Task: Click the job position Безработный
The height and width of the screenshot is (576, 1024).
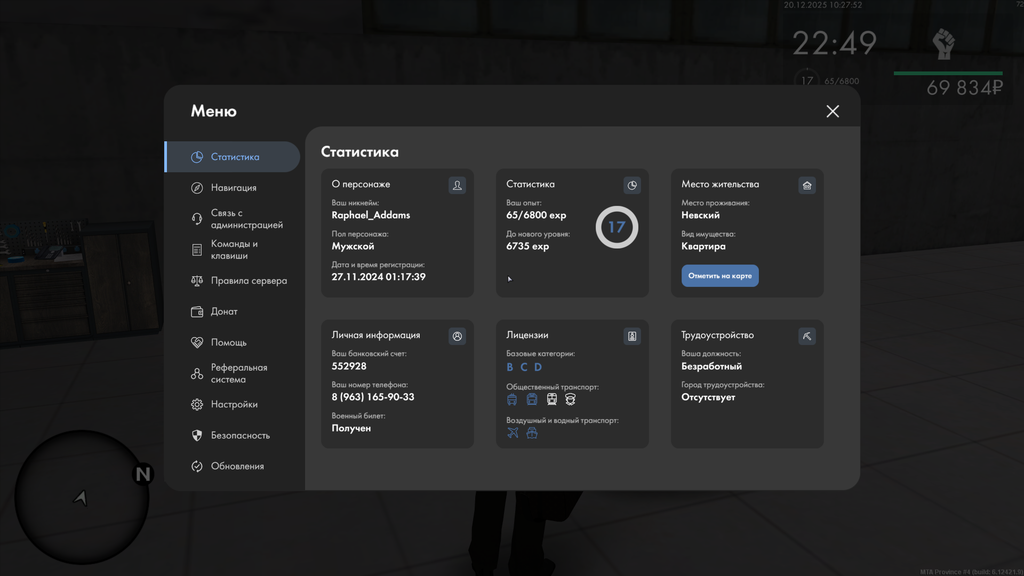Action: click(x=711, y=366)
